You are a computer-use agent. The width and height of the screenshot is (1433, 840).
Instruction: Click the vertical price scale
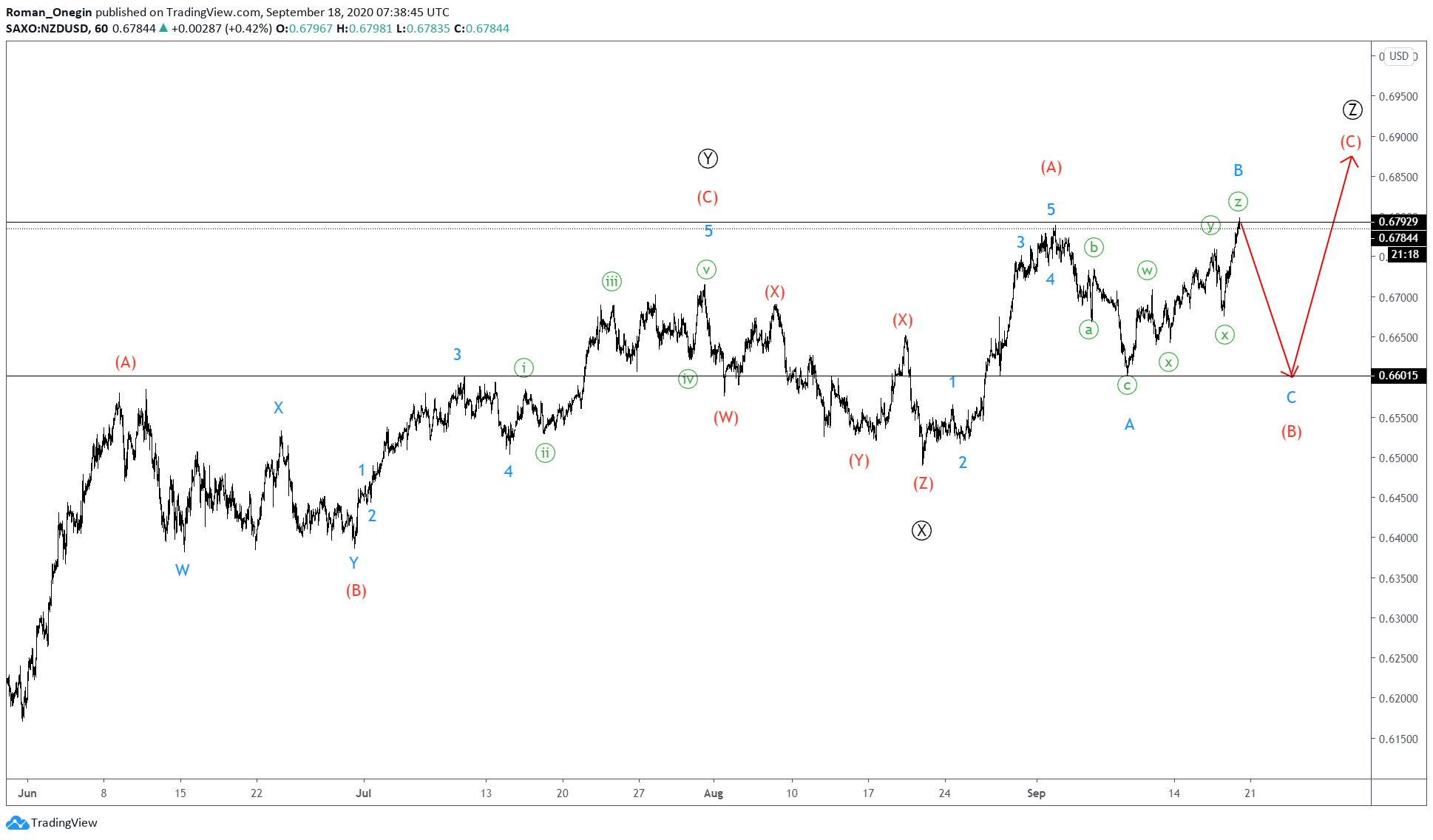1401,518
